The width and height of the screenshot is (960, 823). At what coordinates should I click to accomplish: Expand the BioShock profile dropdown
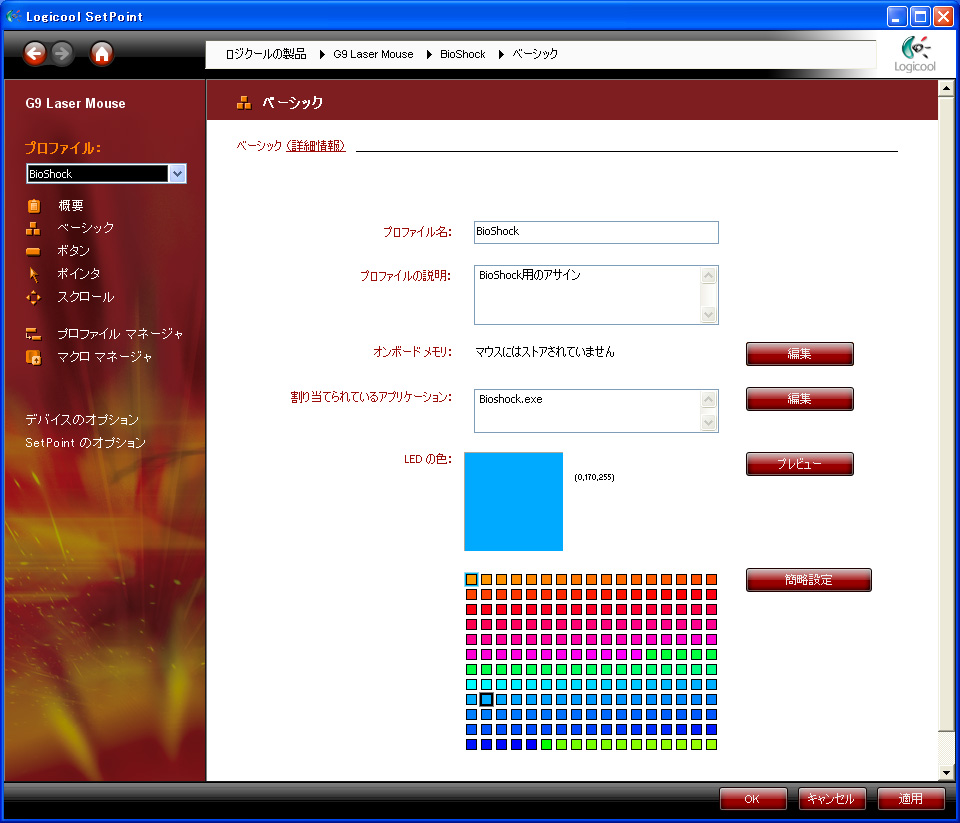tap(177, 174)
